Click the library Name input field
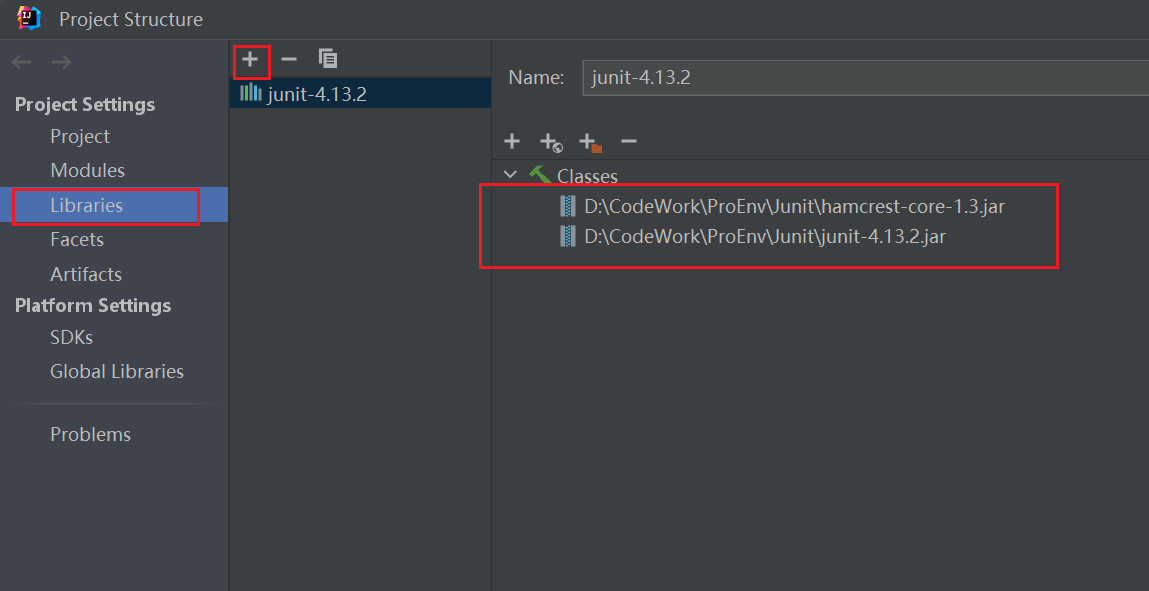 pyautogui.click(x=865, y=78)
